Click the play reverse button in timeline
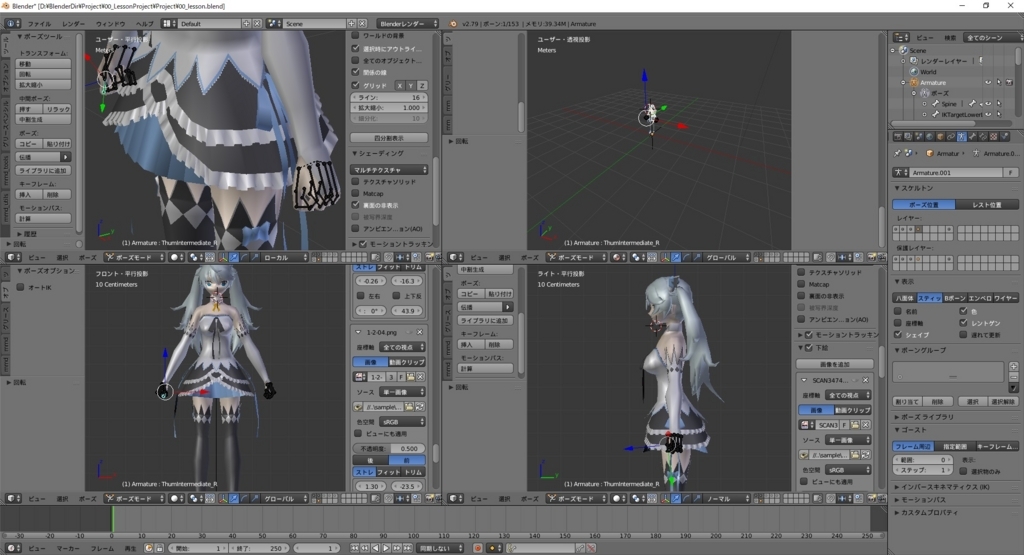Viewport: 1024px width, 555px height. tap(376, 548)
